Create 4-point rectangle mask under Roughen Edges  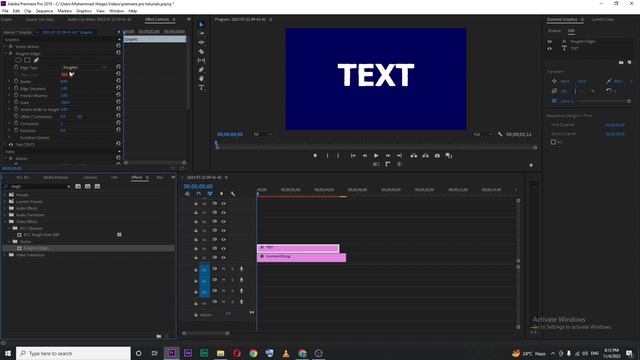point(27,60)
